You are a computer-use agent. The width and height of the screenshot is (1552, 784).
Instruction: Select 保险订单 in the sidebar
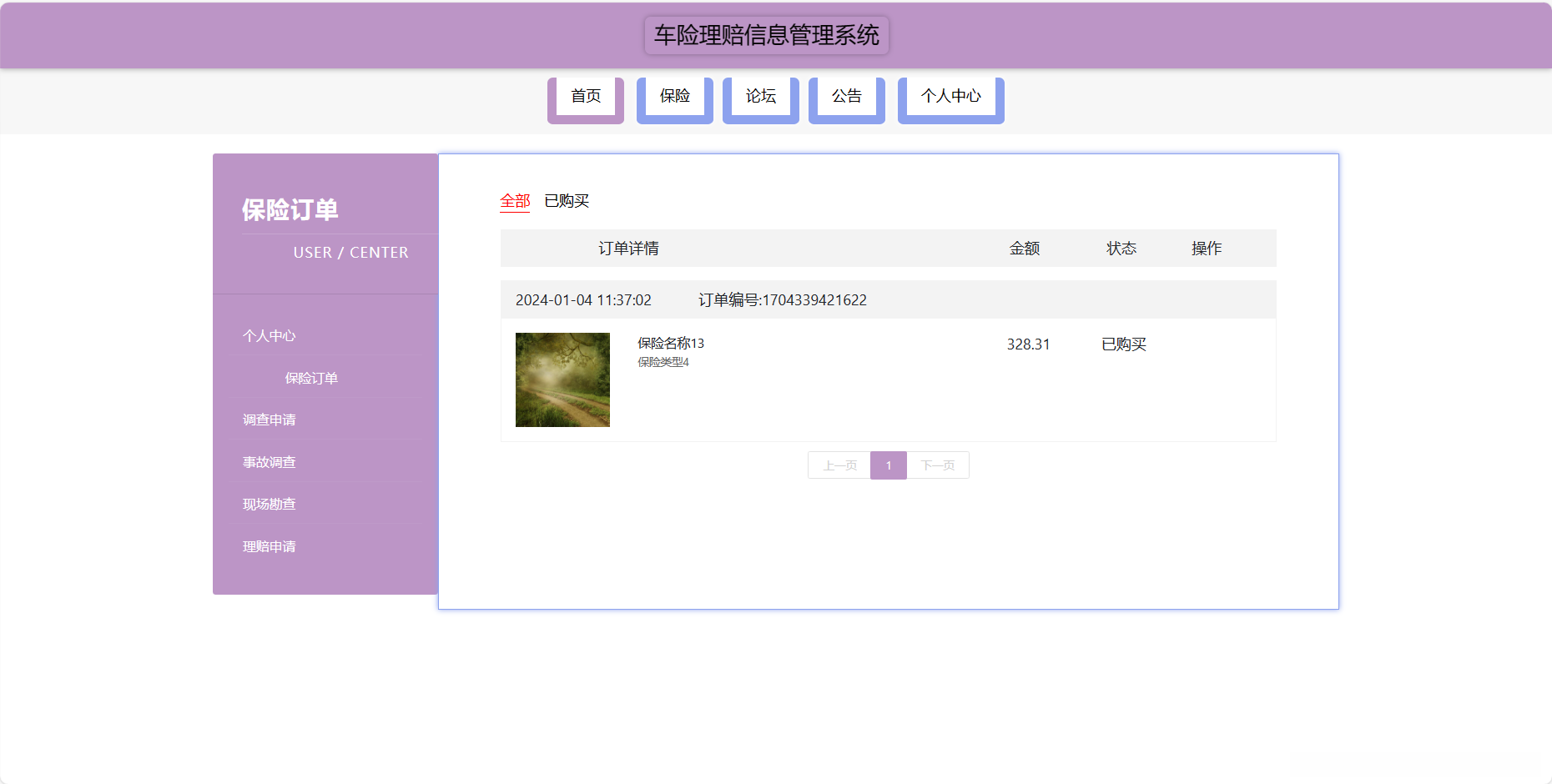tap(310, 378)
